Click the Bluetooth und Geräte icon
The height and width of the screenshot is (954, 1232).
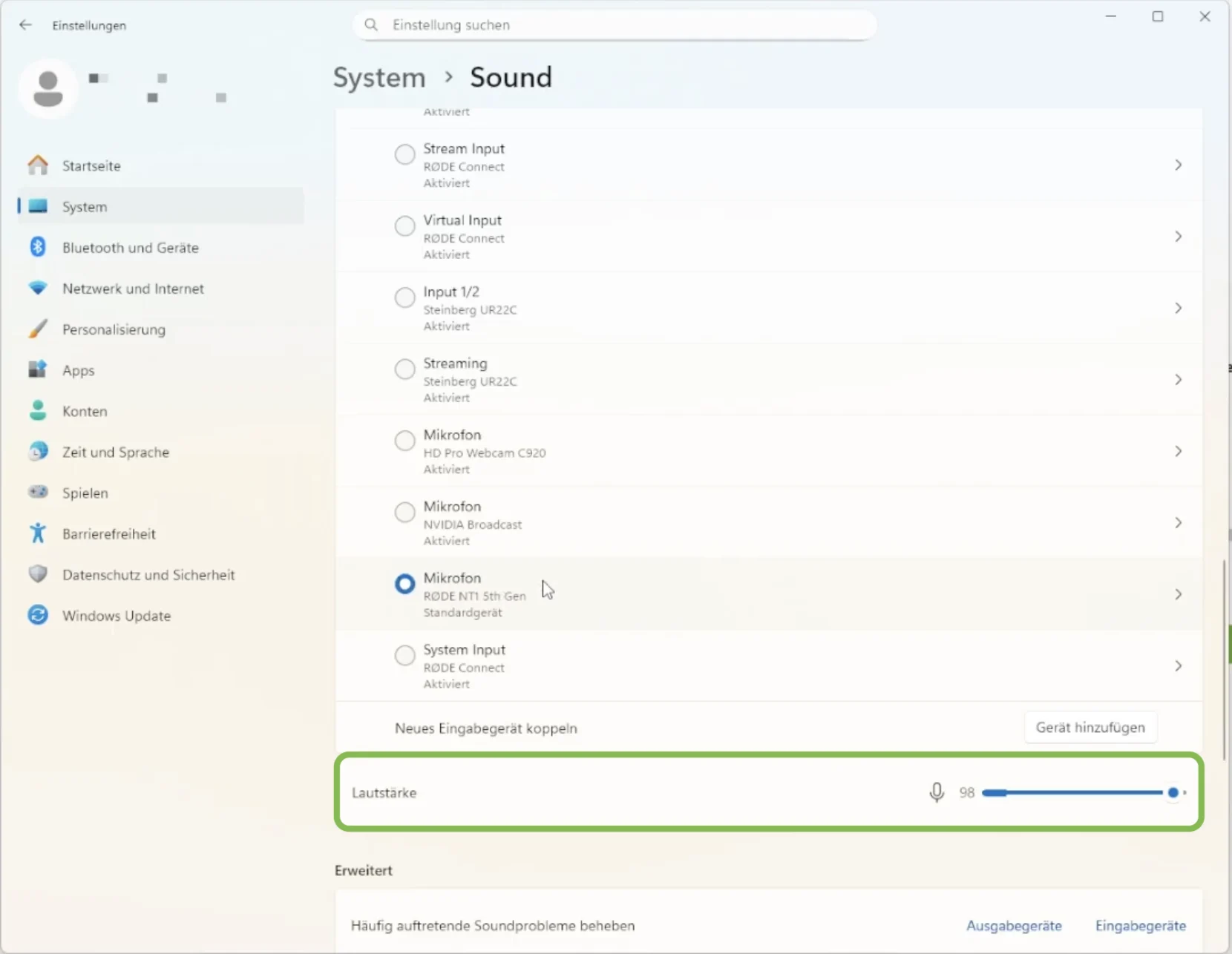pyautogui.click(x=38, y=247)
